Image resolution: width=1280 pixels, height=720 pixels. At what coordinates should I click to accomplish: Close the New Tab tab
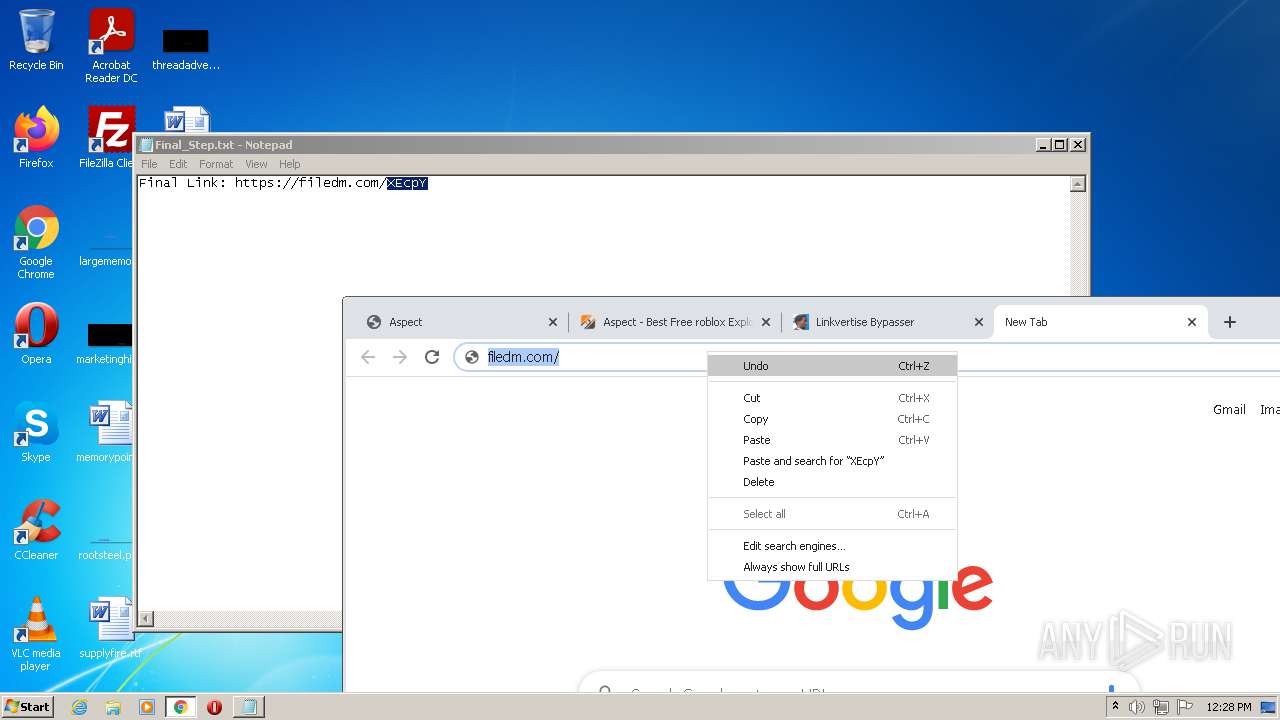coord(1192,322)
